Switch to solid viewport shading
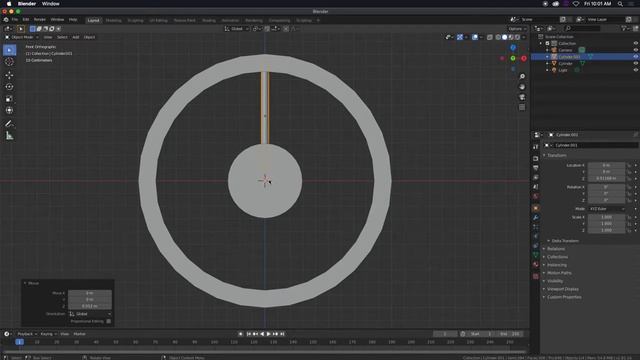Viewport: 640px width, 360px height. [504, 37]
